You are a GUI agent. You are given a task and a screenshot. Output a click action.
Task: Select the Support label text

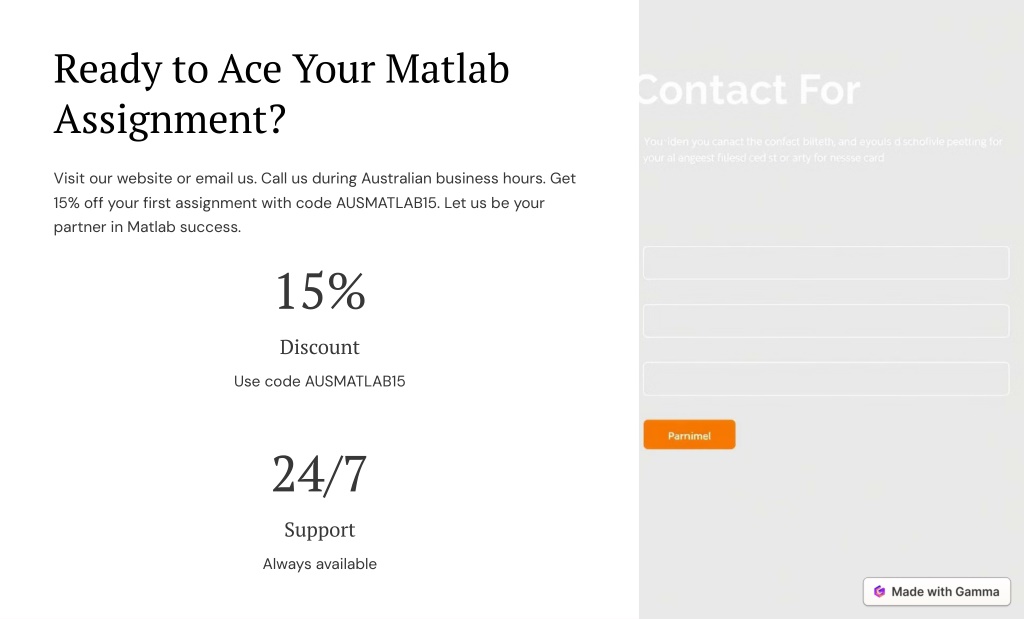click(319, 530)
